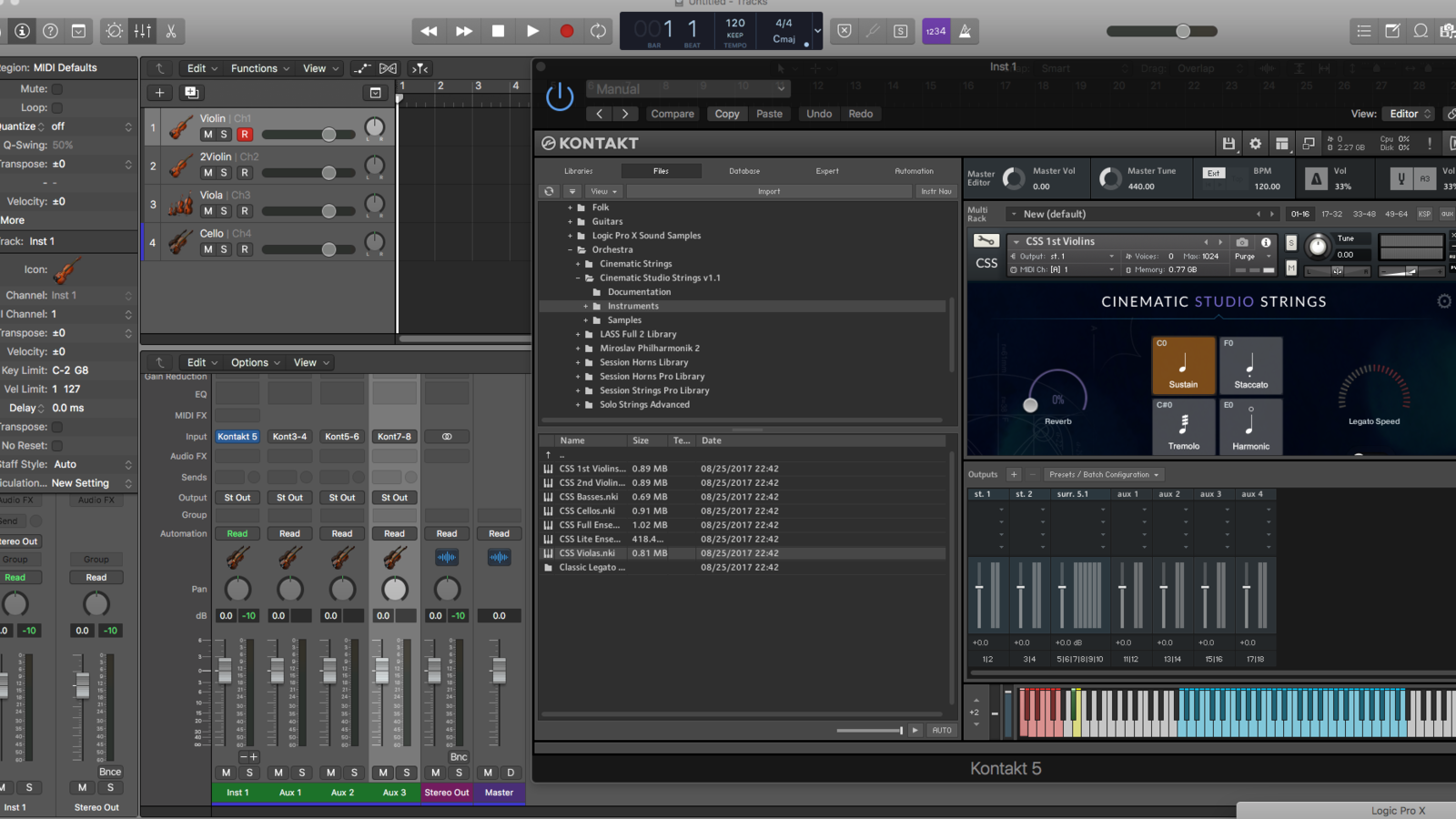Mute the Inst 1 mixer channel
Viewport: 1456px width, 819px height.
[x=226, y=773]
